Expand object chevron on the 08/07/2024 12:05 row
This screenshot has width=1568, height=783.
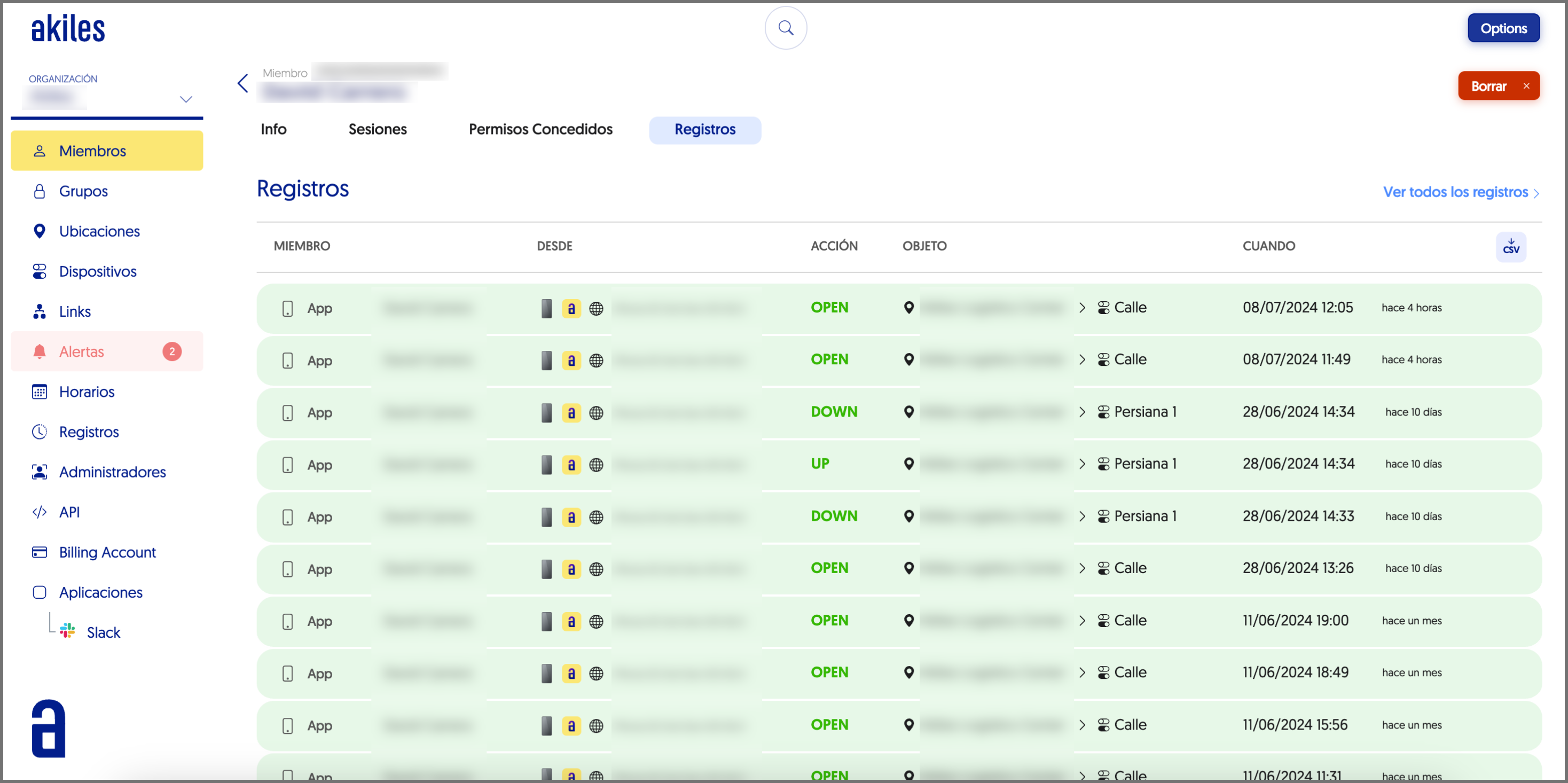pyautogui.click(x=1081, y=308)
